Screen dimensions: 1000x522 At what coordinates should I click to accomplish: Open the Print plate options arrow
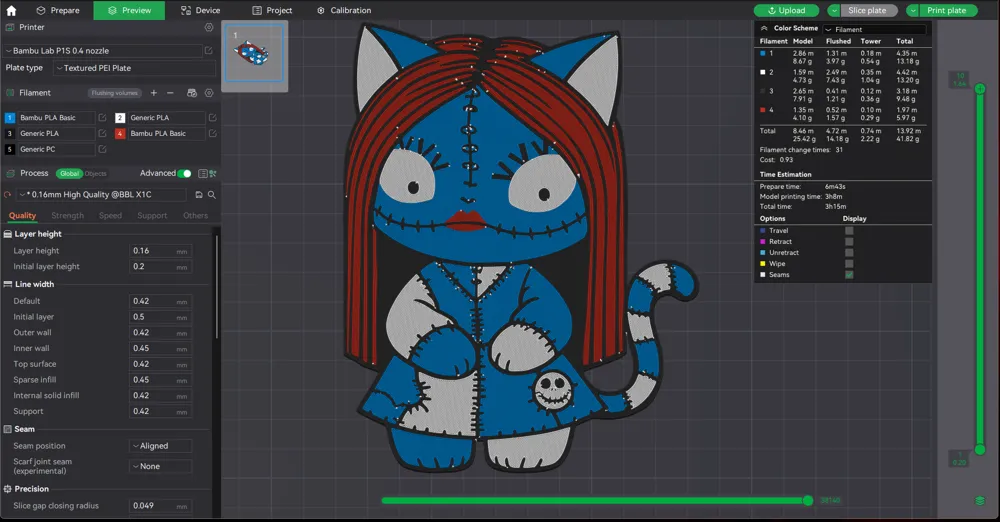pyautogui.click(x=913, y=10)
